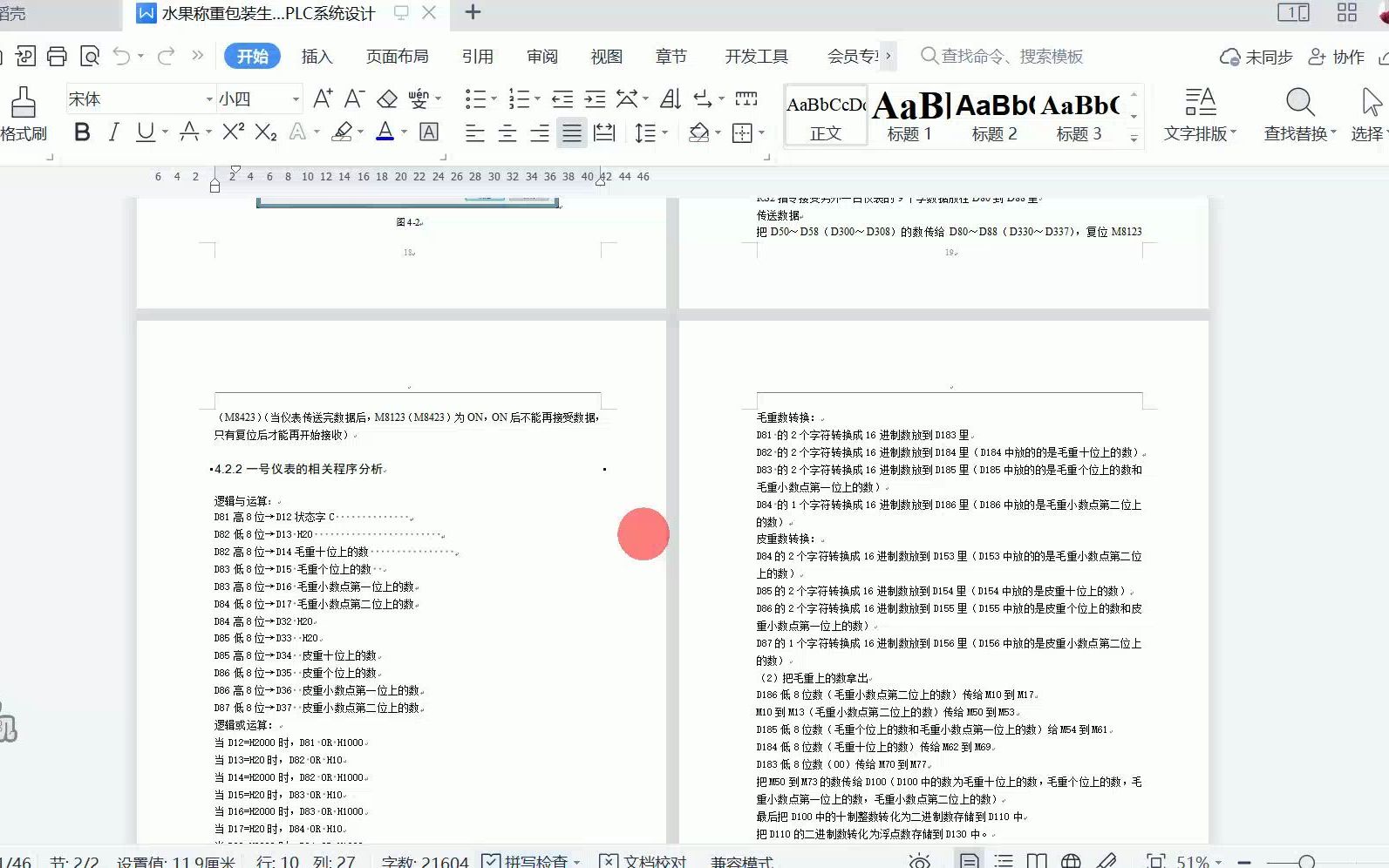Switch to the 视图 (View) tab
Viewport: 1389px width, 868px height.
(x=606, y=57)
